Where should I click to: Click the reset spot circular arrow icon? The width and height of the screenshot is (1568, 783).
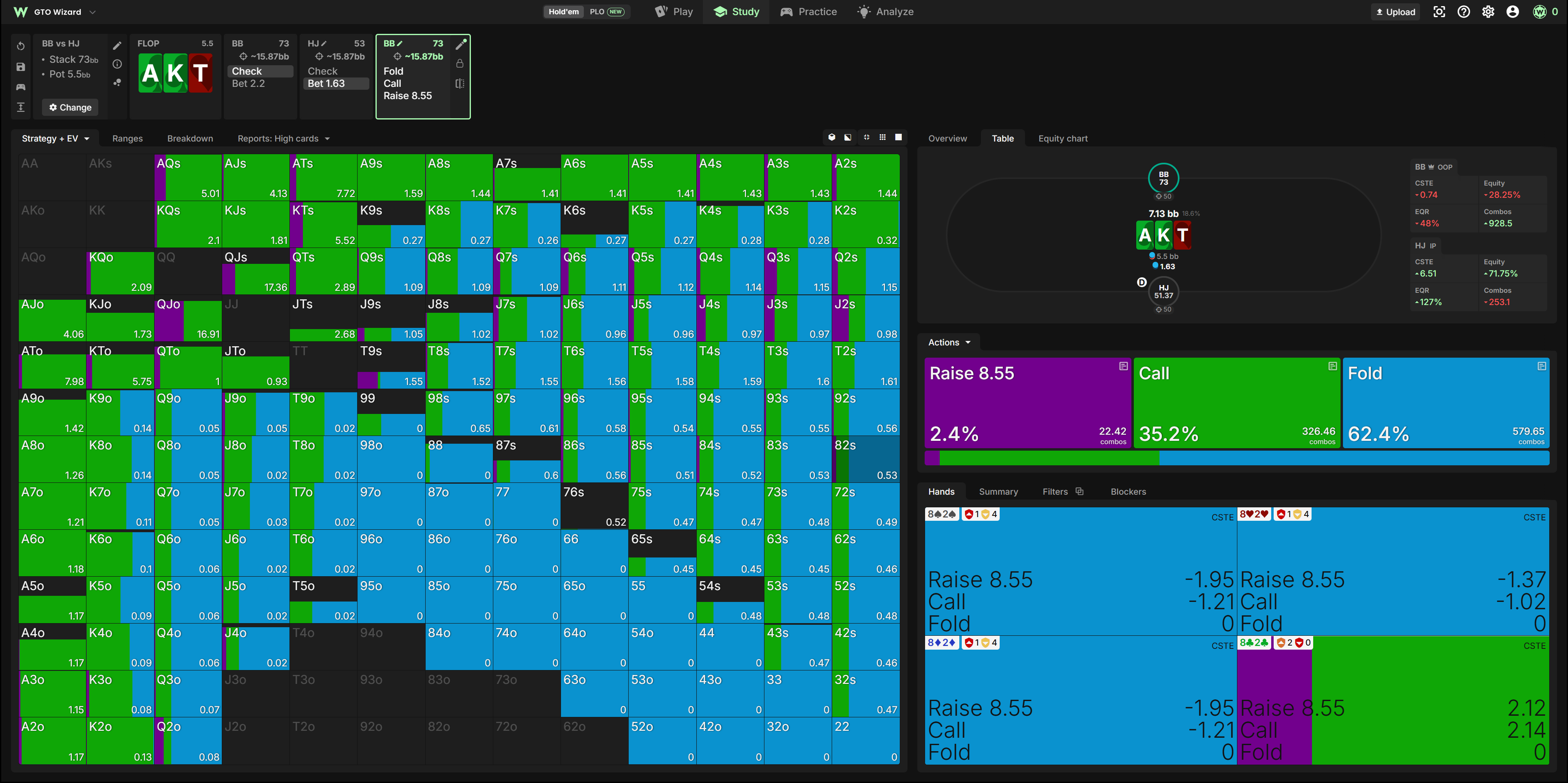[x=21, y=46]
